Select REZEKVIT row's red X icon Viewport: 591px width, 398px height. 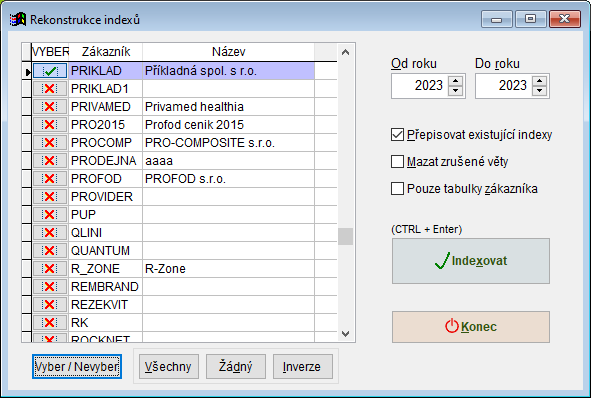[x=50, y=305]
